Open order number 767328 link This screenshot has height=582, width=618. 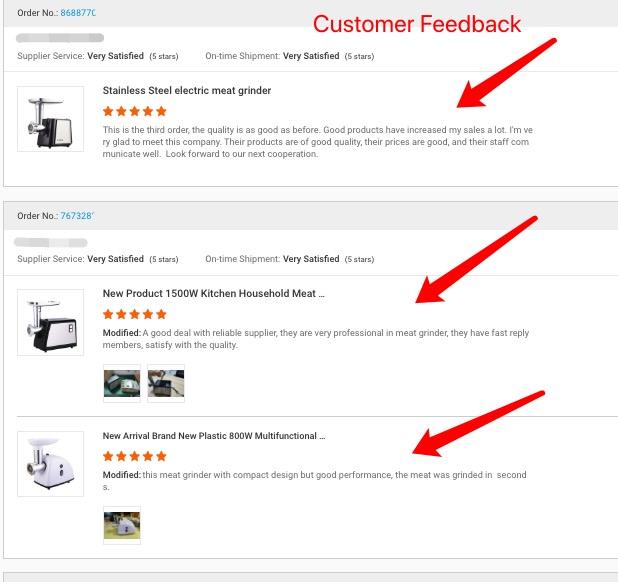(77, 216)
